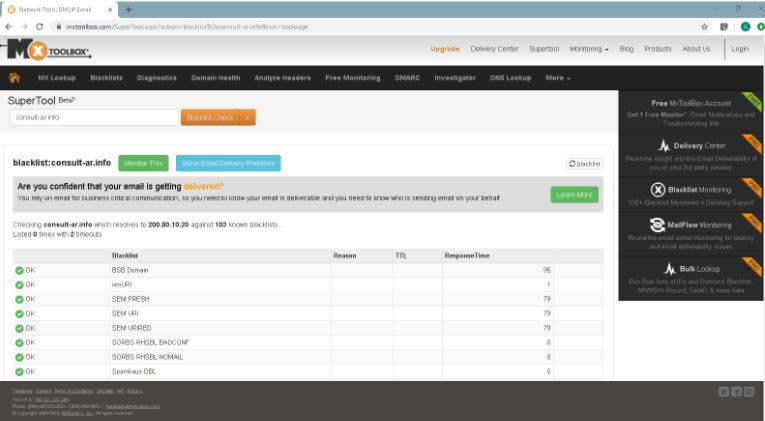
Task: Click Spamhaus DBL blacklist name
Action: click(134, 372)
